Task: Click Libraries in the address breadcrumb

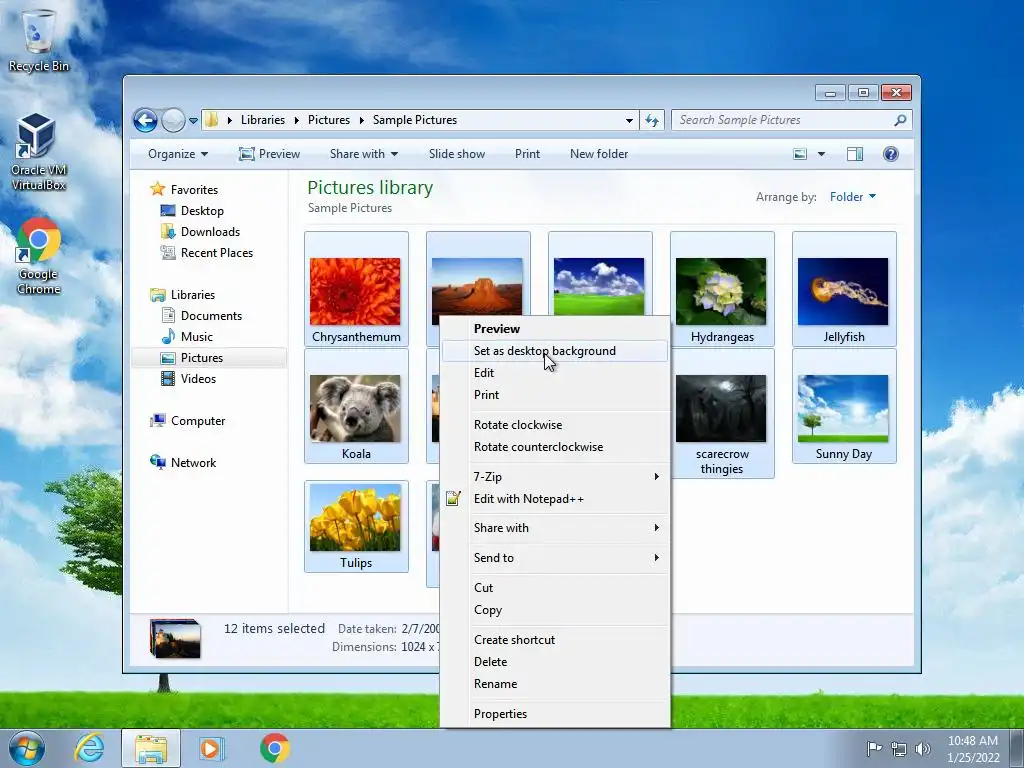Action: [263, 120]
